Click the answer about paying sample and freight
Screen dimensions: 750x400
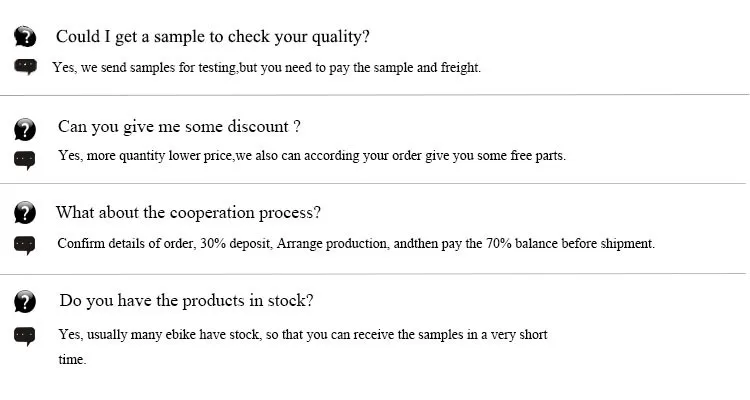point(266,67)
